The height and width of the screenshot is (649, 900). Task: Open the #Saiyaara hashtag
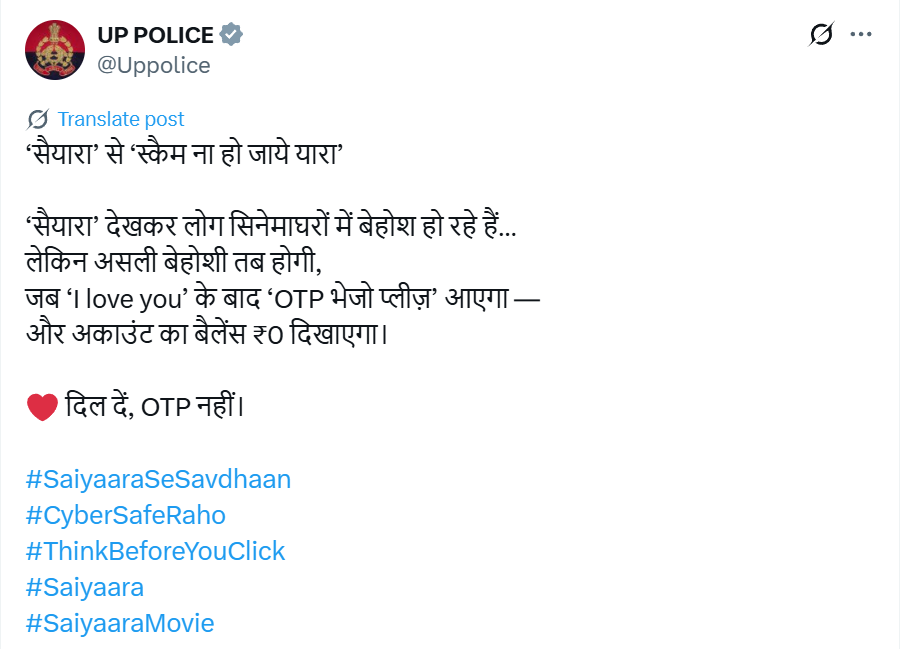tap(85, 587)
